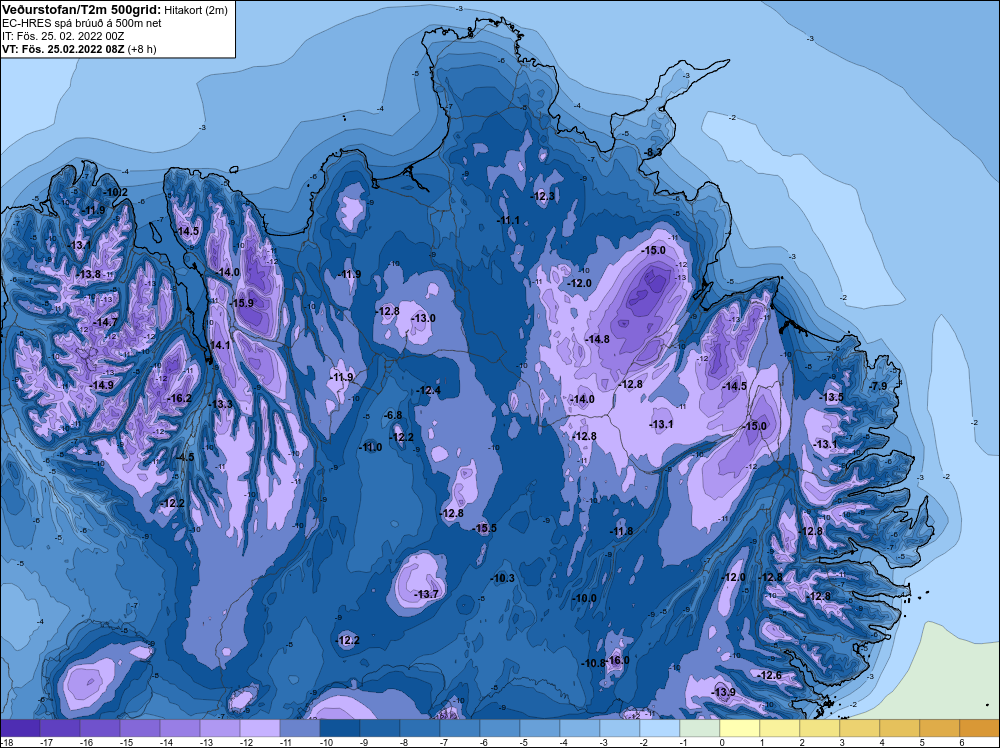
Task: Click the -10.8 temperature value
Action: tap(594, 663)
